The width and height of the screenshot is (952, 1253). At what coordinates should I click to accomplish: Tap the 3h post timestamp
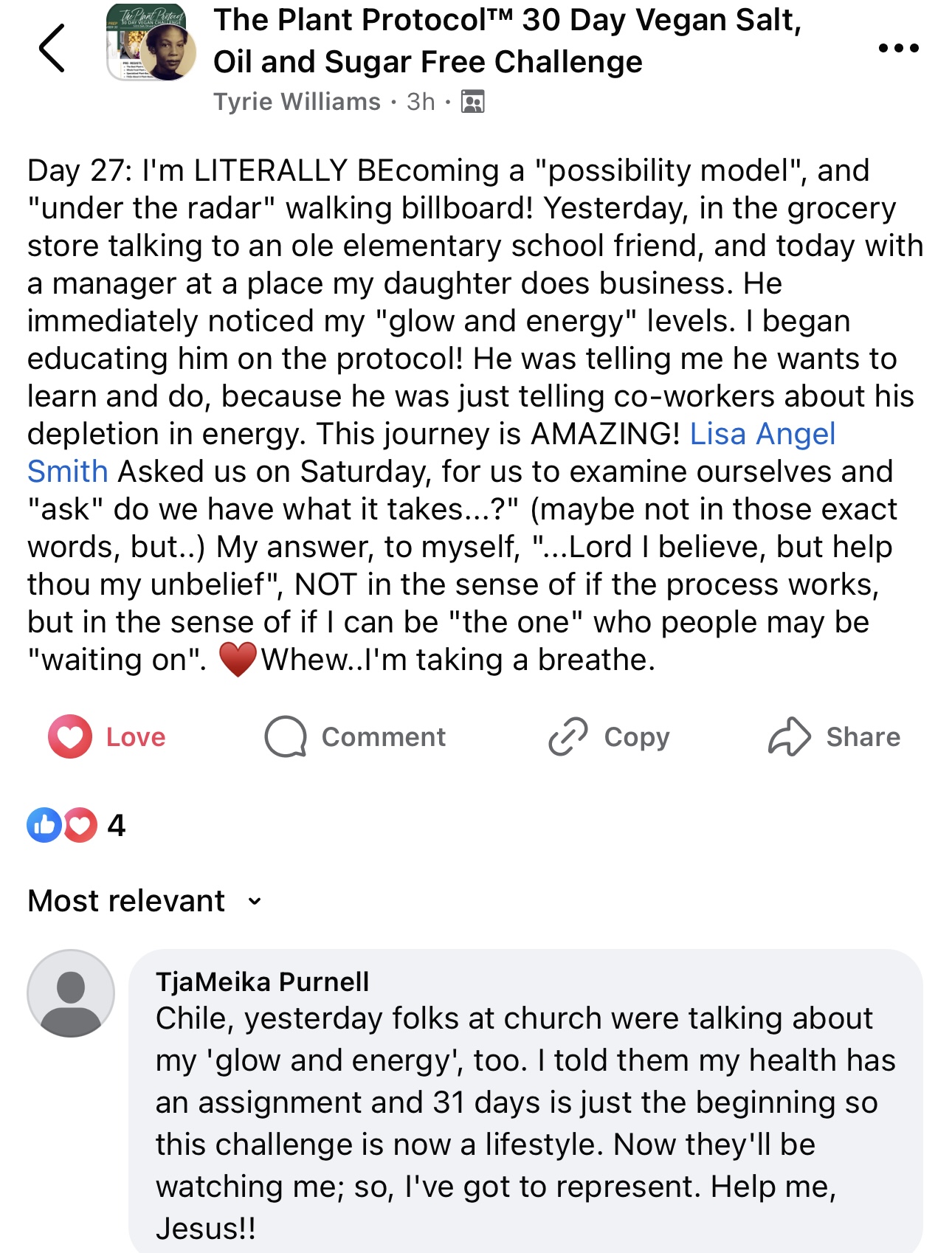[x=421, y=102]
